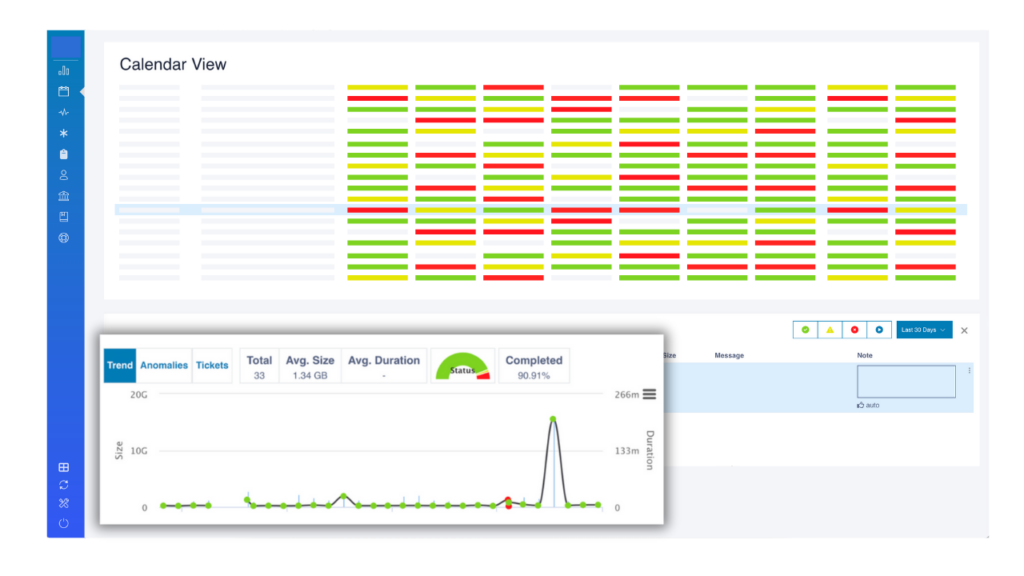This screenshot has height=576, width=1024.
Task: Open the crossed tools settings icon
Action: pos(63,504)
